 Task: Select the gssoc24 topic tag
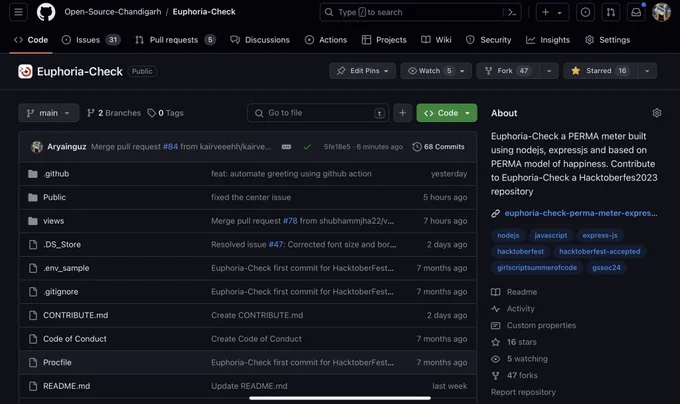[606, 268]
